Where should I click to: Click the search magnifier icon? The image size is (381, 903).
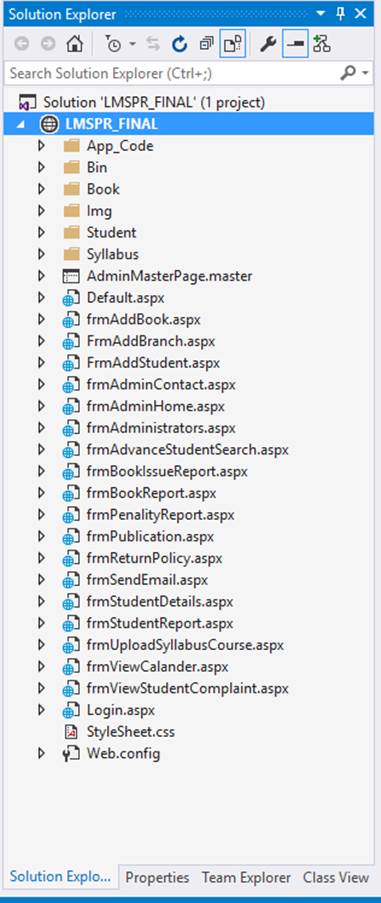348,73
